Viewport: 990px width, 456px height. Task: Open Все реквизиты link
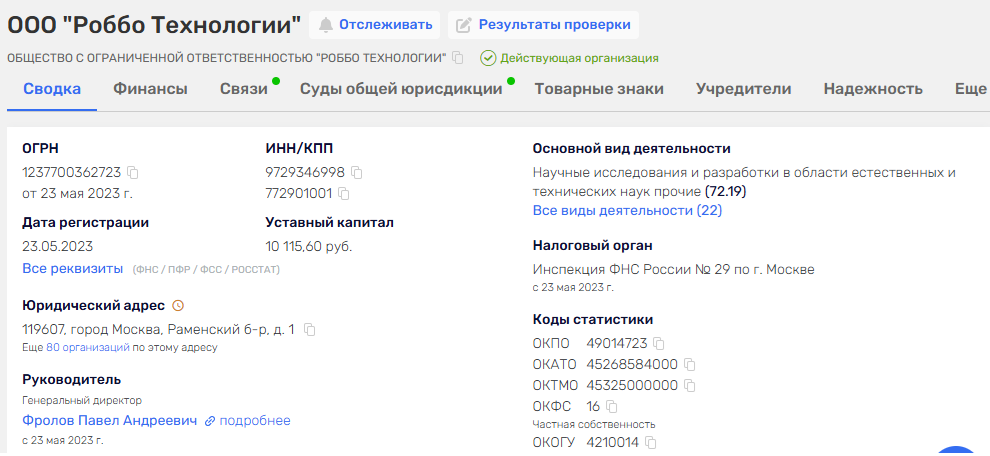coord(73,268)
